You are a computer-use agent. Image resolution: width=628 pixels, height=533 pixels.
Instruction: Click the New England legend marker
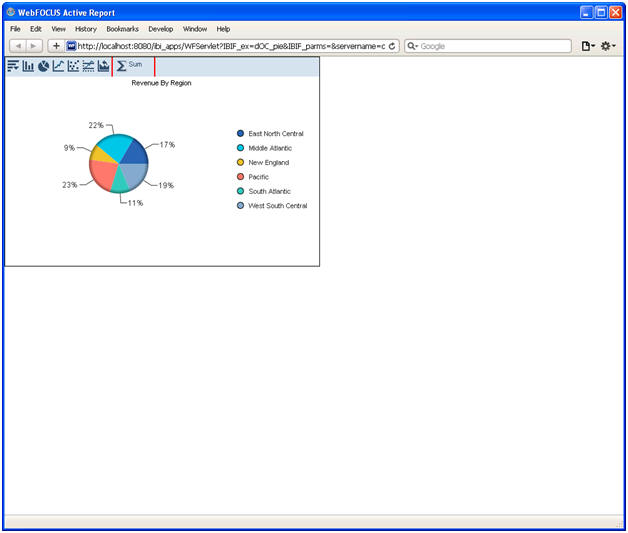coord(240,162)
